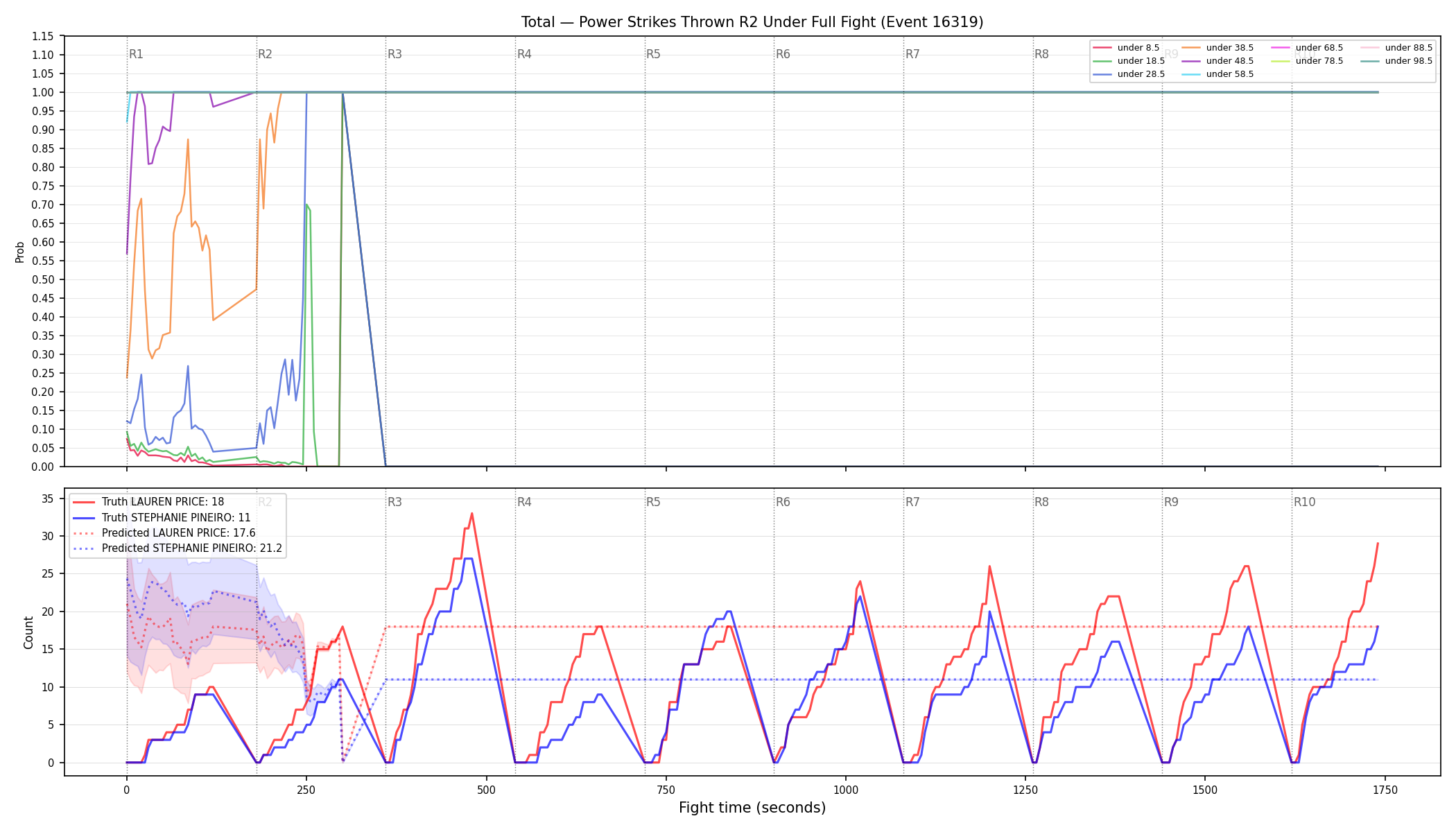Click the R8 round label in Prob chart
This screenshot has width=1456, height=832.
pyautogui.click(x=1041, y=54)
